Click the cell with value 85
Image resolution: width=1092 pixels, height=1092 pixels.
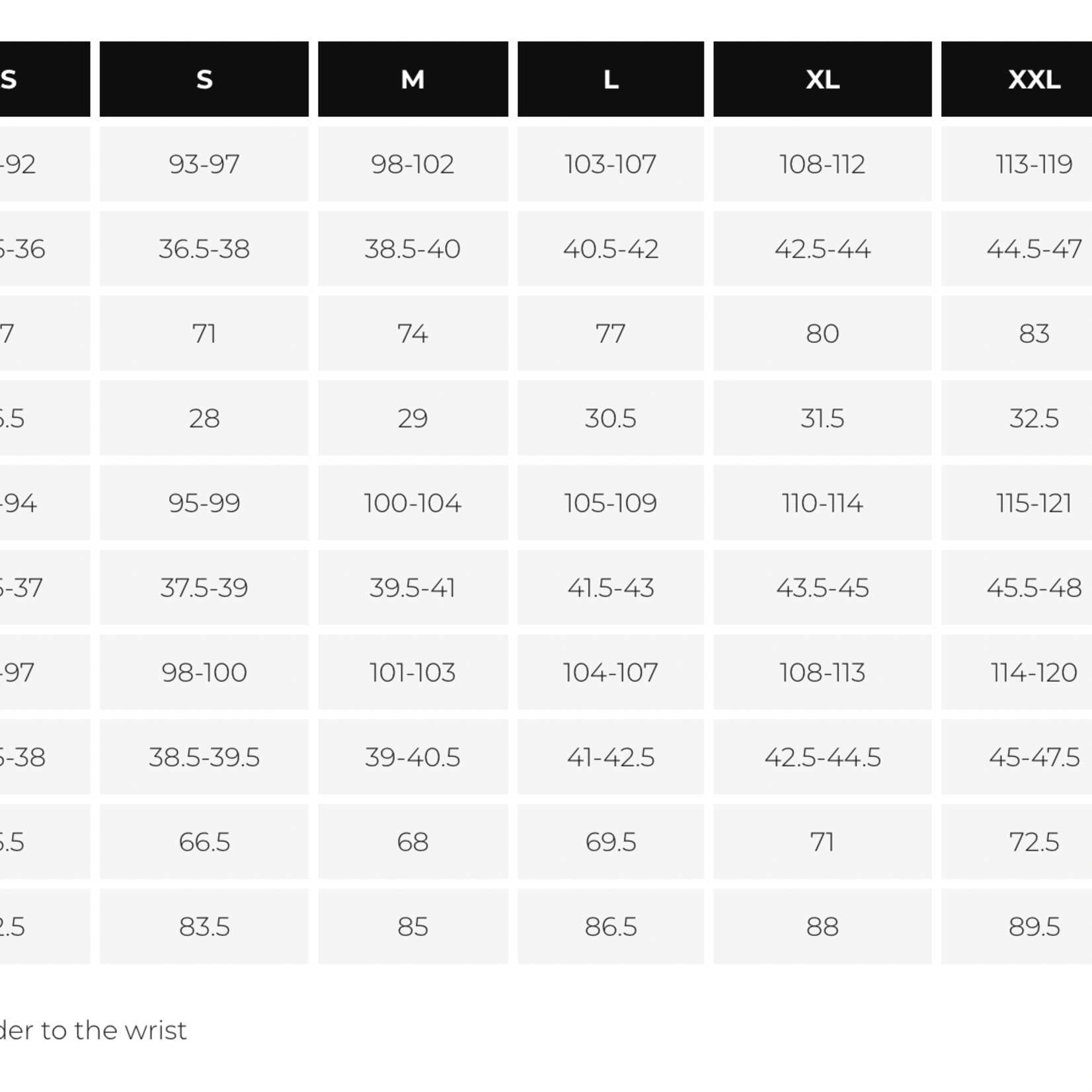(413, 926)
